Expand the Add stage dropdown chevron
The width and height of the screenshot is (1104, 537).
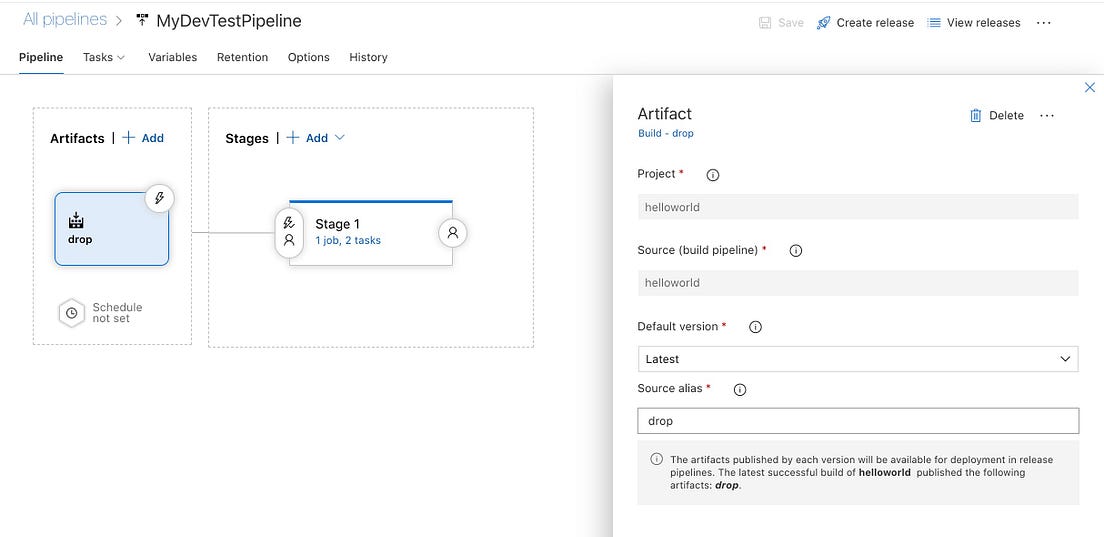coord(340,138)
